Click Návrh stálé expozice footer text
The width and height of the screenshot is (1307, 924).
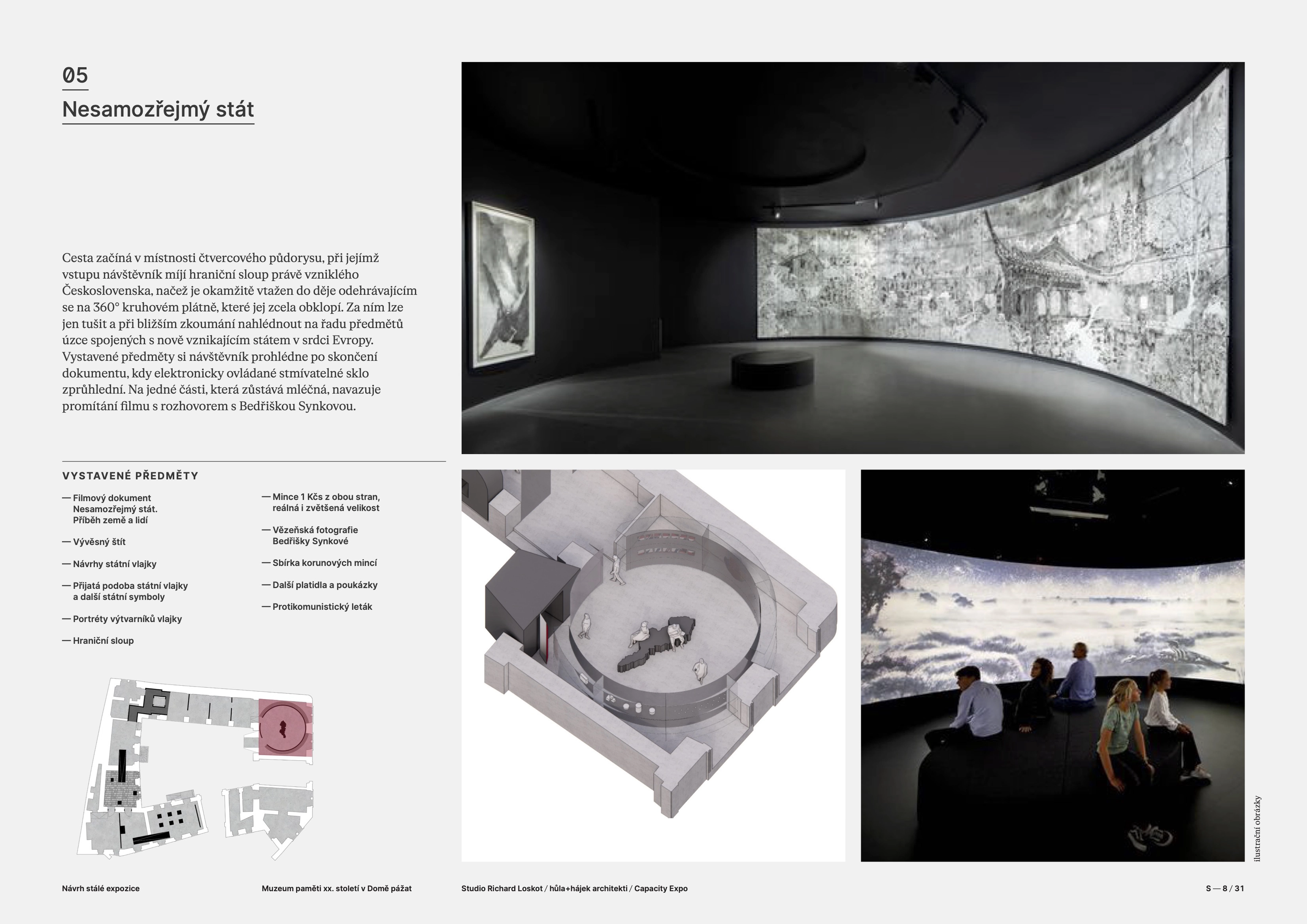coord(101,888)
